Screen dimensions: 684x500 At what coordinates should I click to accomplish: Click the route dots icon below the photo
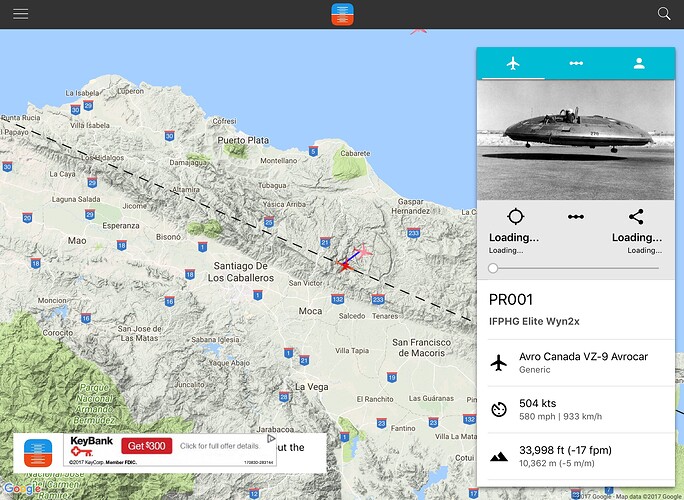pos(576,217)
